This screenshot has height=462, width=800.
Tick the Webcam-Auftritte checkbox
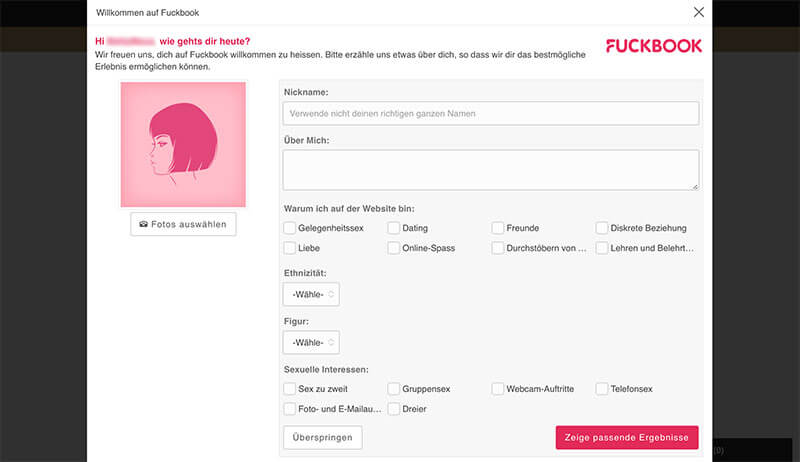pos(498,389)
